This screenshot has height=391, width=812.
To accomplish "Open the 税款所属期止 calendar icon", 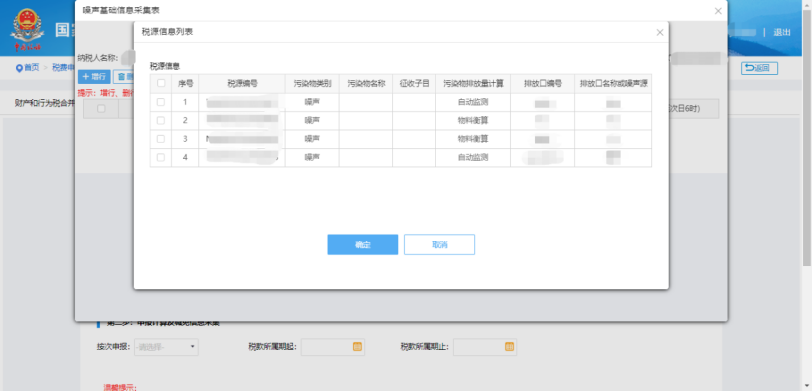I will pyautogui.click(x=509, y=347).
